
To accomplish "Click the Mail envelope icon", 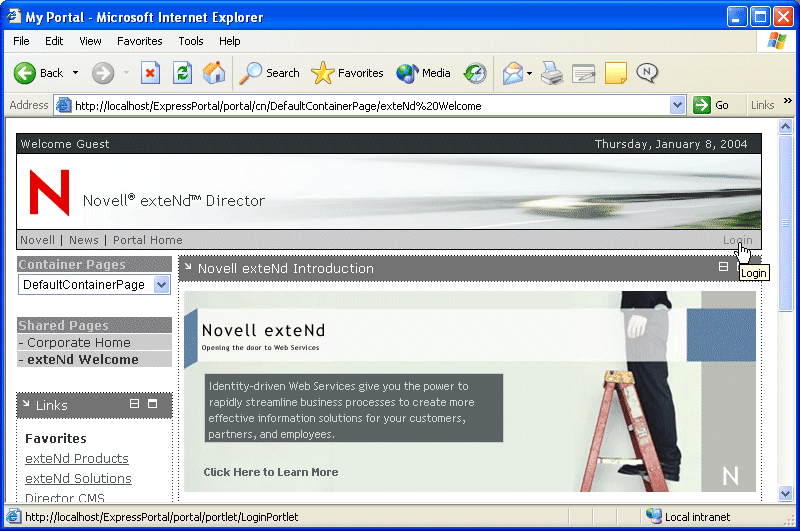I will click(513, 73).
